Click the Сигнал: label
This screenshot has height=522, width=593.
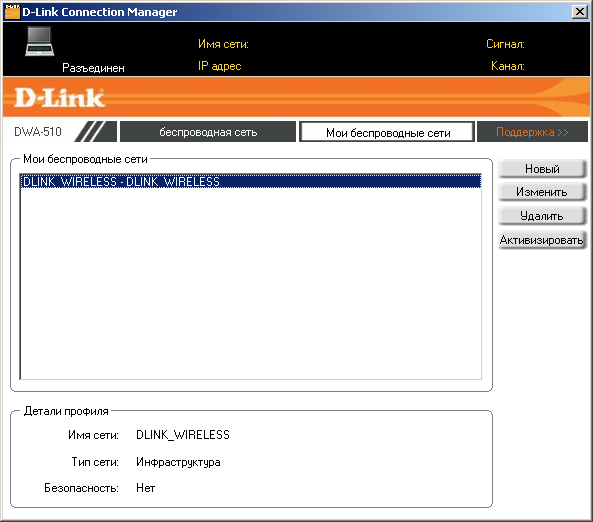(x=505, y=44)
